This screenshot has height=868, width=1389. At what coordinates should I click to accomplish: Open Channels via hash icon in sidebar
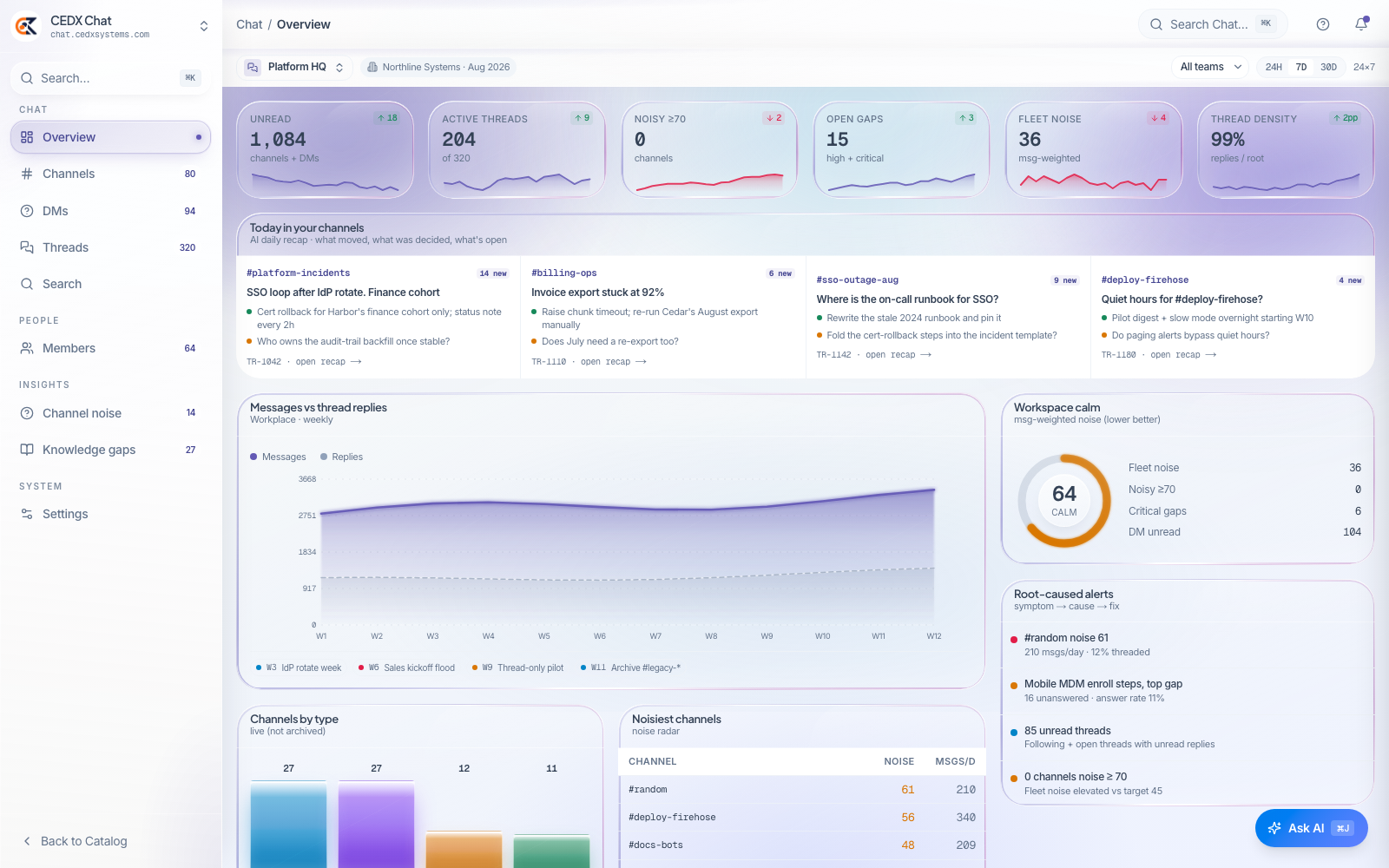tap(27, 174)
